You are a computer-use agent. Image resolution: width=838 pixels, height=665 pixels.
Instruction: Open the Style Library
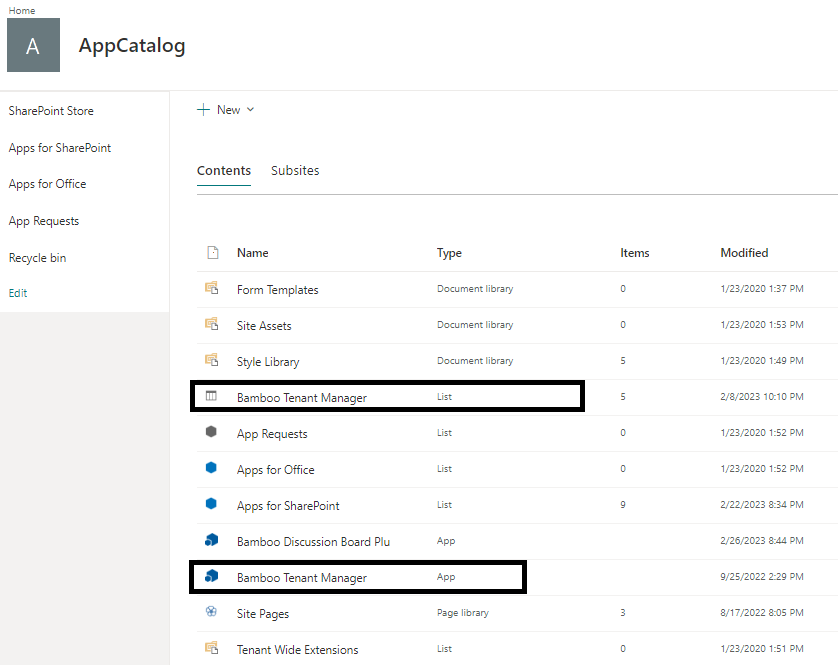pos(268,362)
